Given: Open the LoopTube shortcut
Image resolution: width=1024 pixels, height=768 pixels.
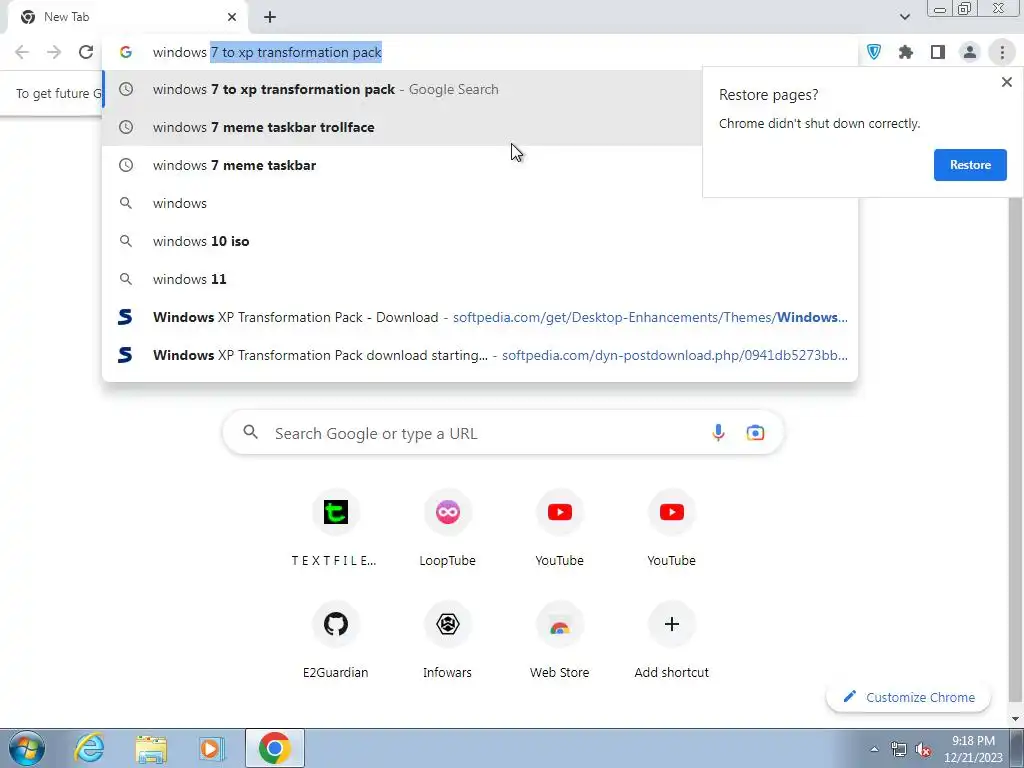Looking at the screenshot, I should [x=447, y=529].
